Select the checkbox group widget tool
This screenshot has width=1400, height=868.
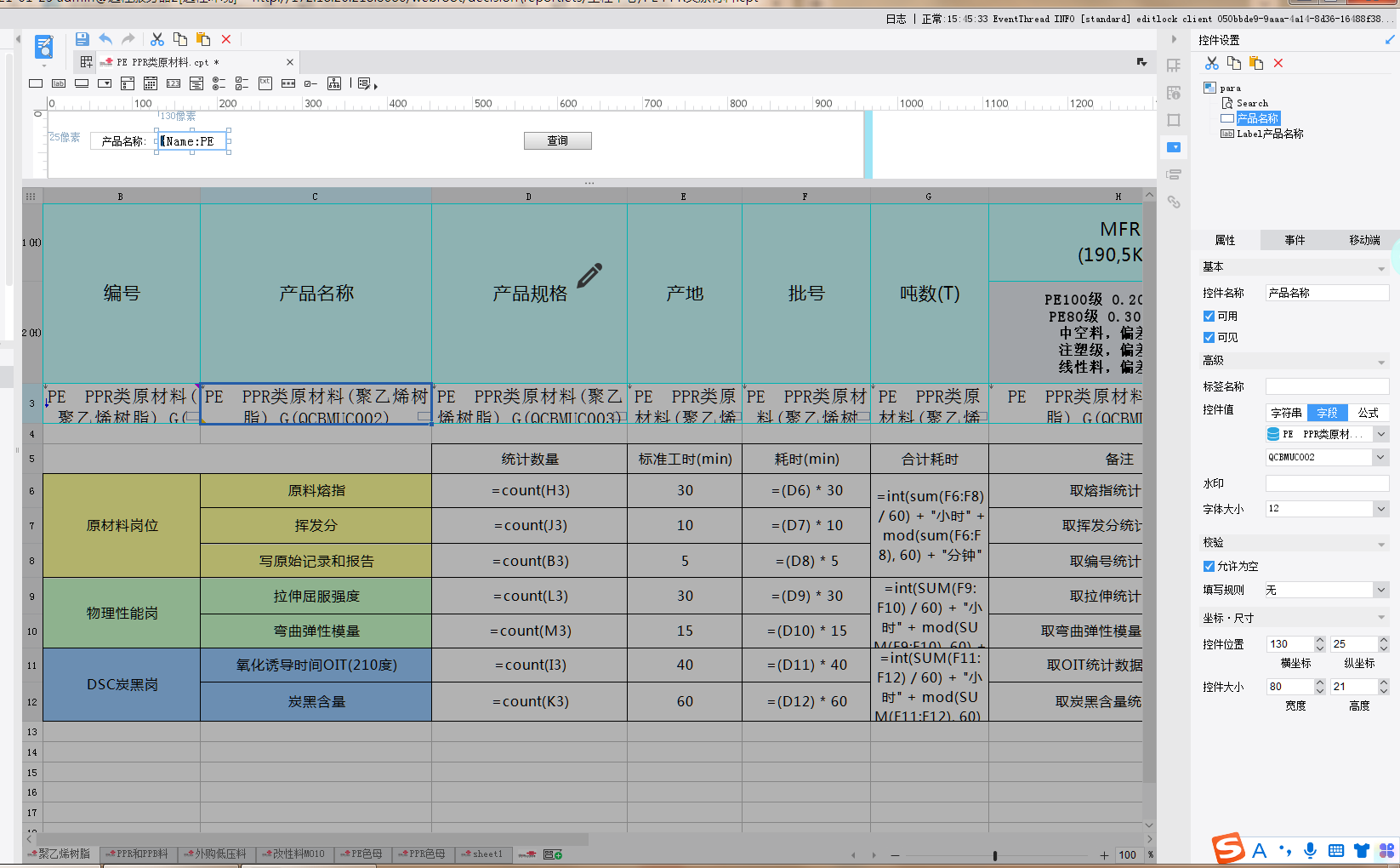point(242,83)
